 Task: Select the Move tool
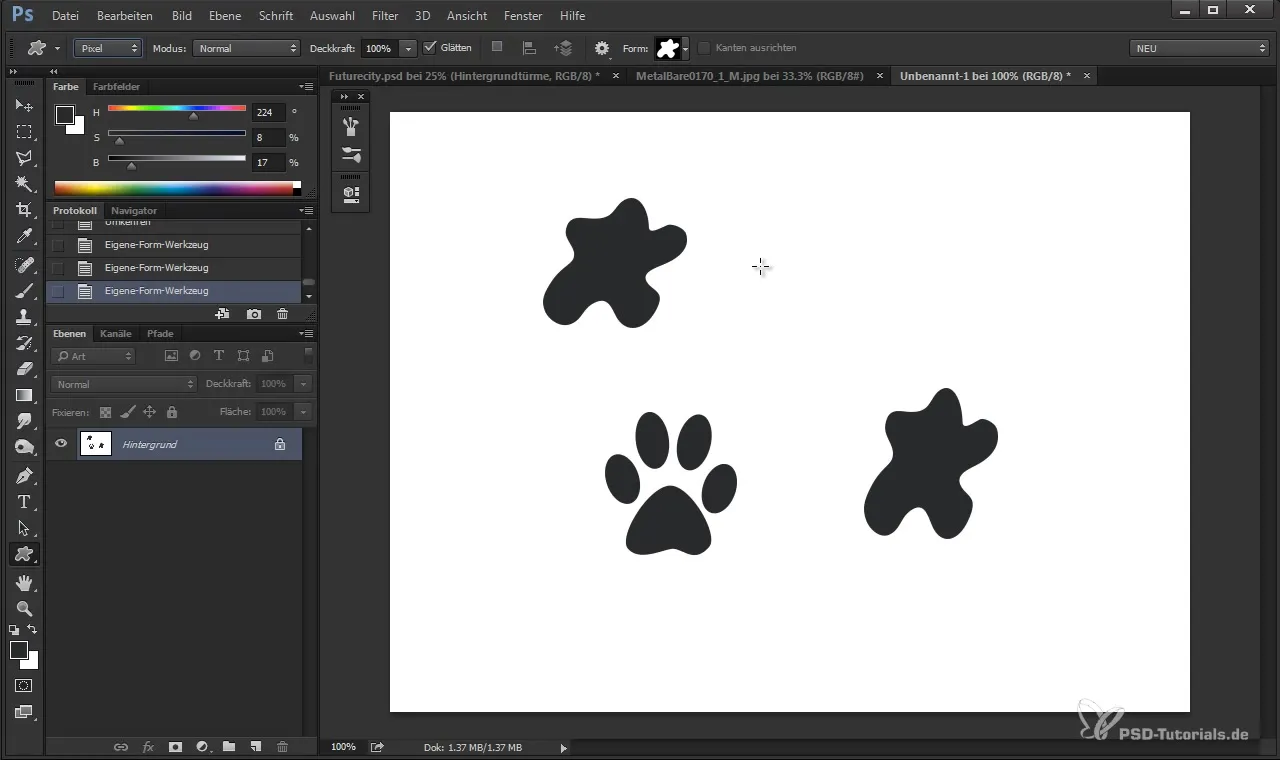click(24, 106)
